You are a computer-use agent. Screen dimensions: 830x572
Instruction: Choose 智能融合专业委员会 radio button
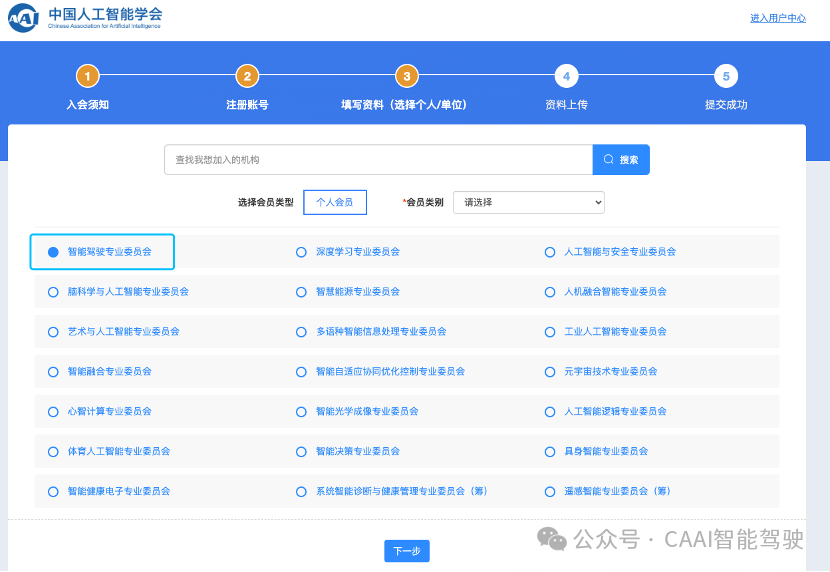pyautogui.click(x=53, y=372)
